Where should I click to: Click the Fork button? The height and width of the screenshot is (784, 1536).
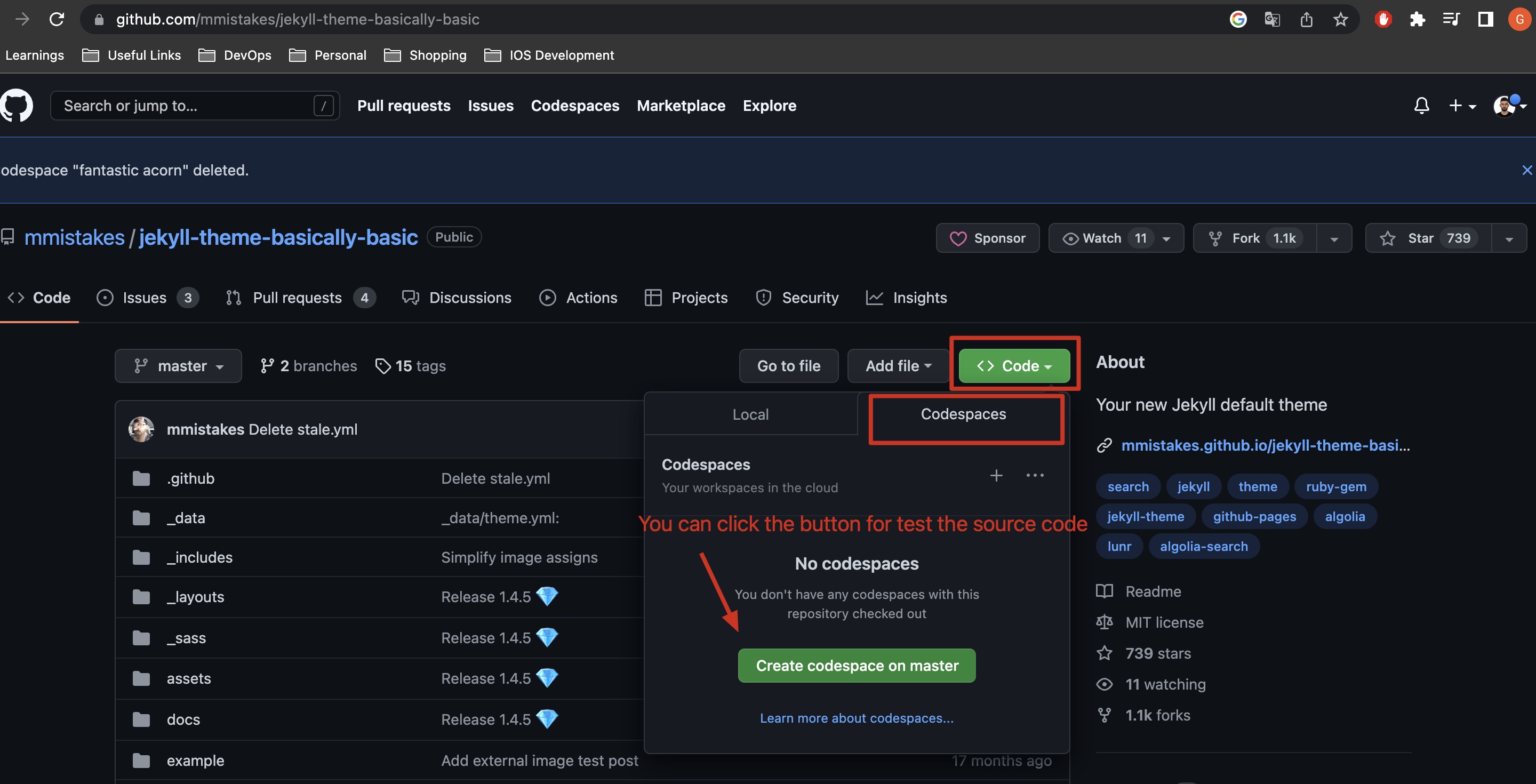click(x=1254, y=238)
